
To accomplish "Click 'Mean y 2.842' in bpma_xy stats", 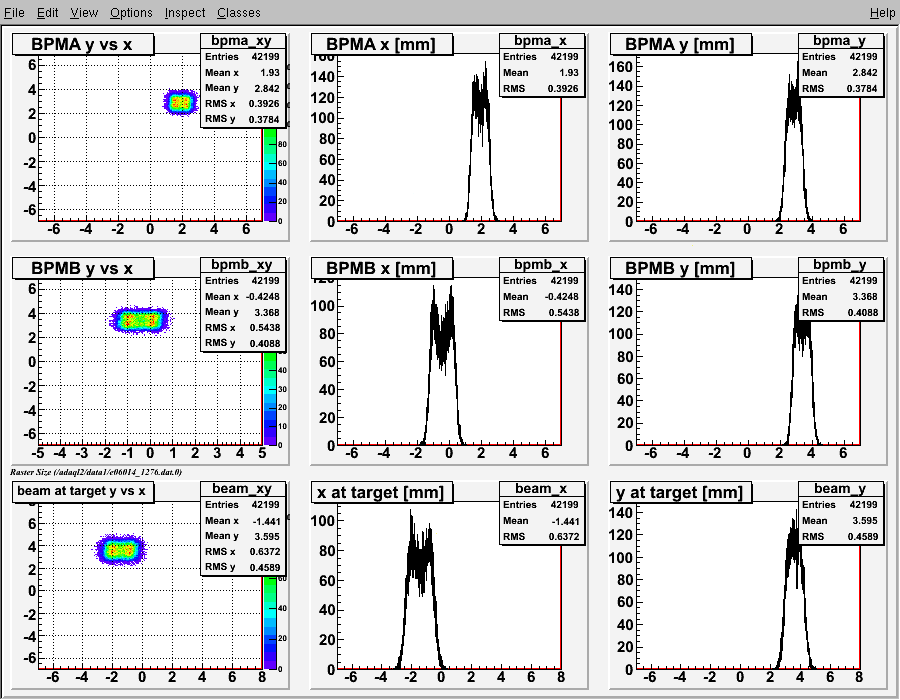I will click(242, 88).
